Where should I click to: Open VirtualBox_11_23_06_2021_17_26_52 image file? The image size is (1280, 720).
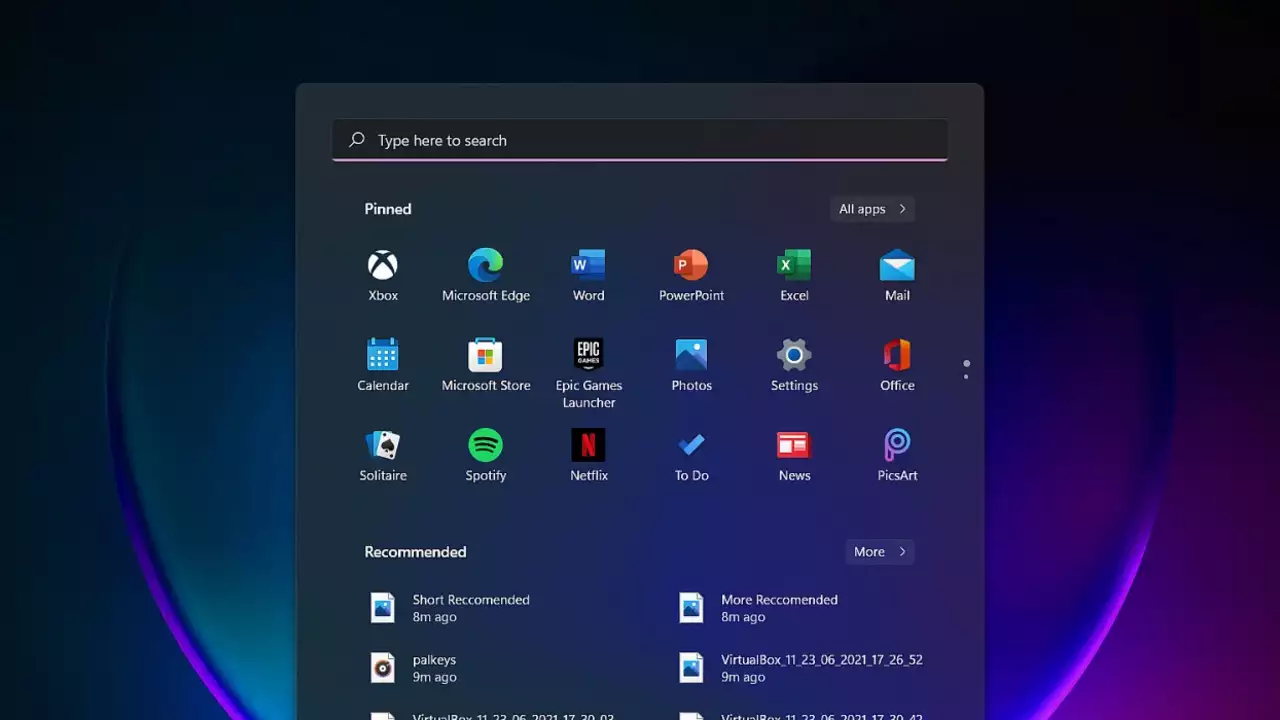pyautogui.click(x=820, y=668)
